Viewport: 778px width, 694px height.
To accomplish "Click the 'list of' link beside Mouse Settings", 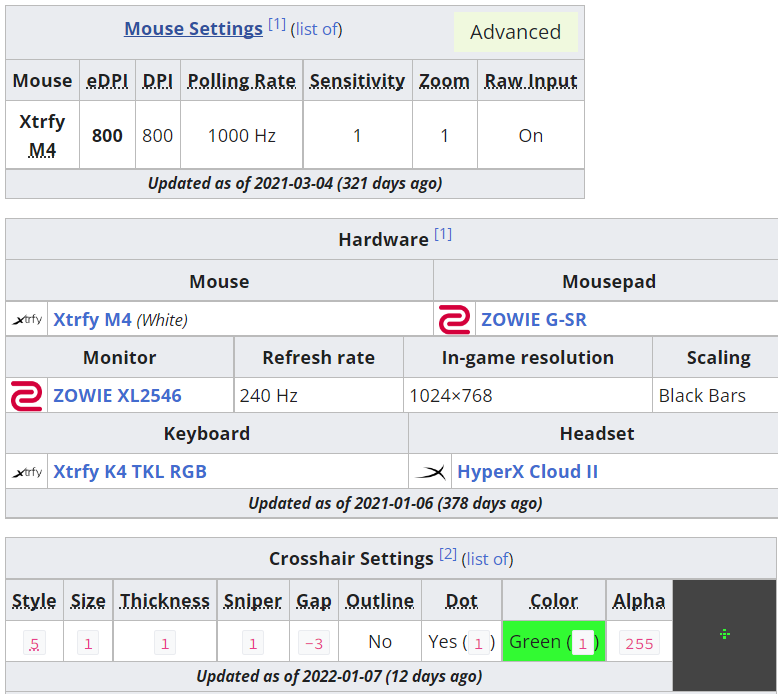I will point(316,29).
